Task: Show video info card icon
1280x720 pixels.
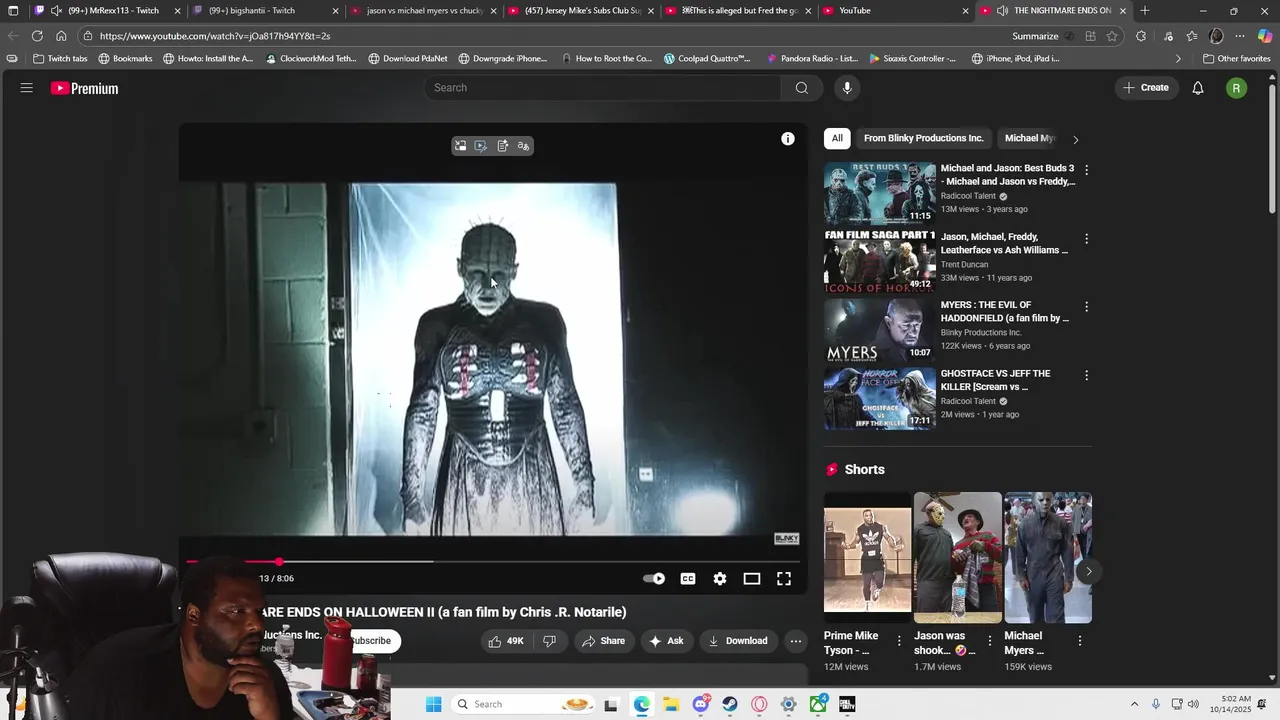Action: (788, 139)
